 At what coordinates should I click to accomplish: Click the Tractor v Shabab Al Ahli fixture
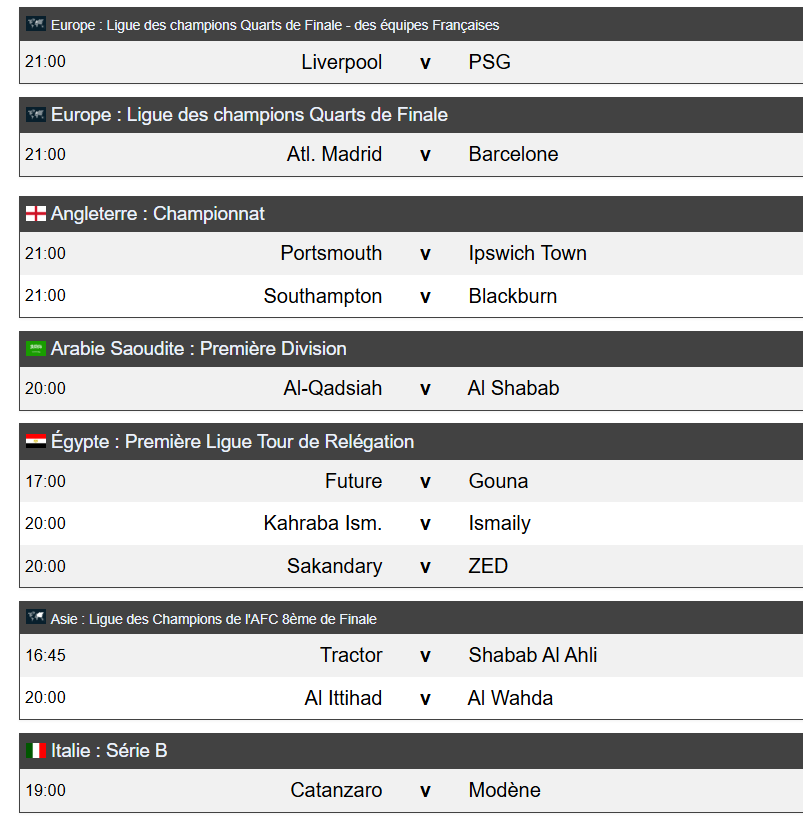pos(424,655)
